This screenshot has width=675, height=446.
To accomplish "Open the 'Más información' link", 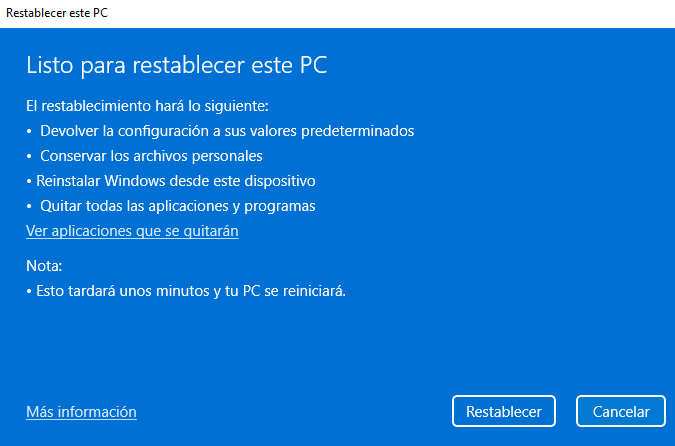I will pyautogui.click(x=81, y=412).
